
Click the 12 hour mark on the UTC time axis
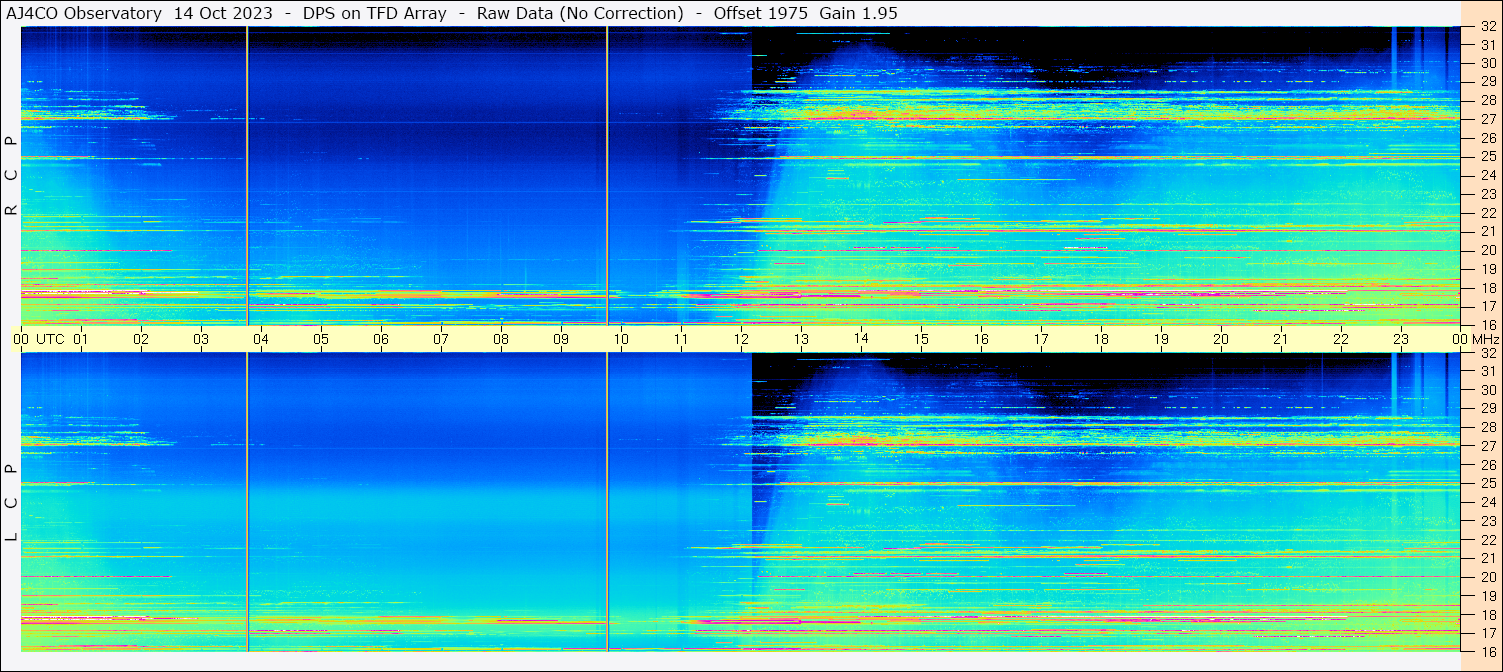pyautogui.click(x=740, y=339)
